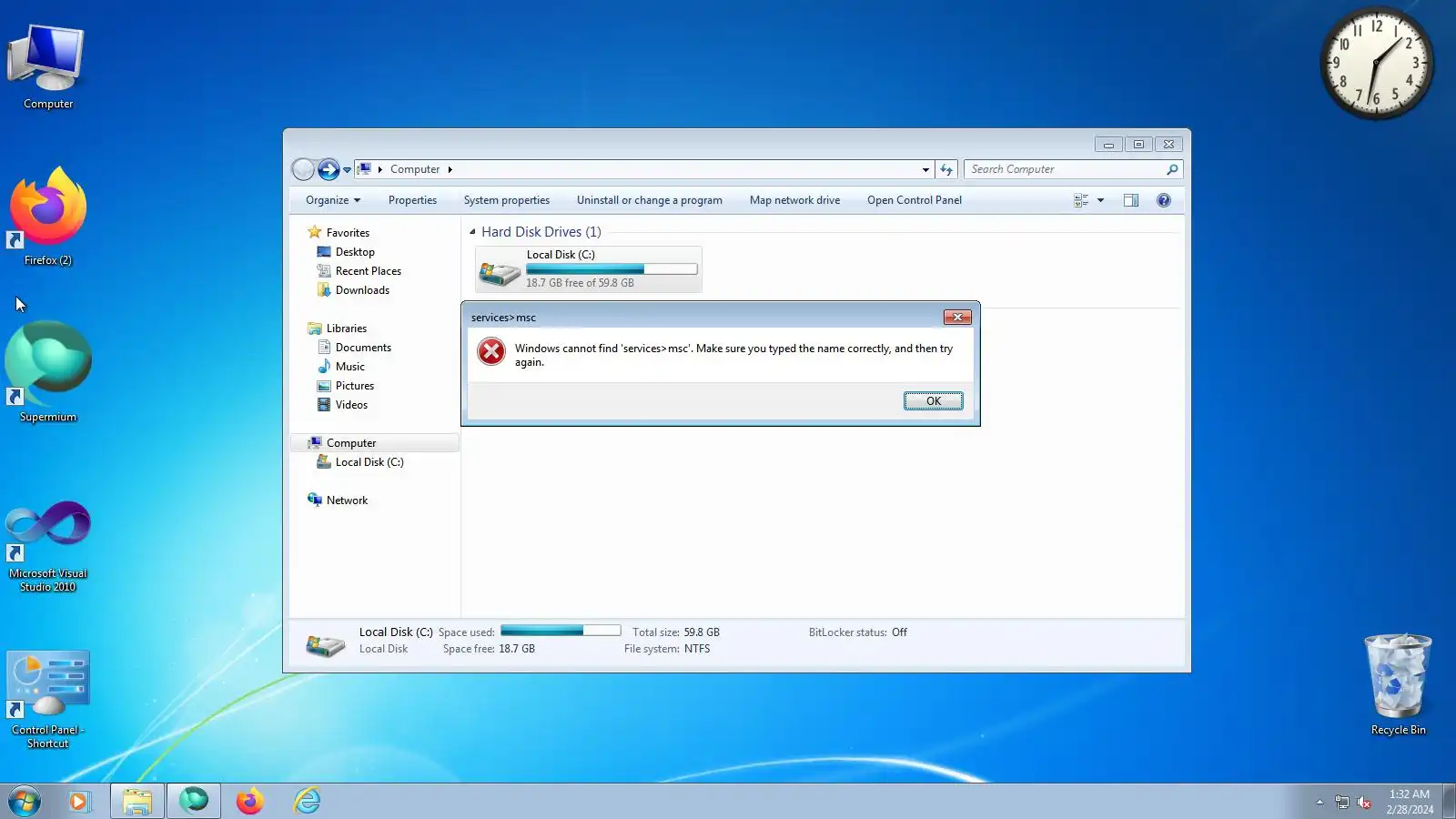This screenshot has height=819, width=1456.
Task: Select Favorites in the navigation pane
Action: pyautogui.click(x=348, y=233)
